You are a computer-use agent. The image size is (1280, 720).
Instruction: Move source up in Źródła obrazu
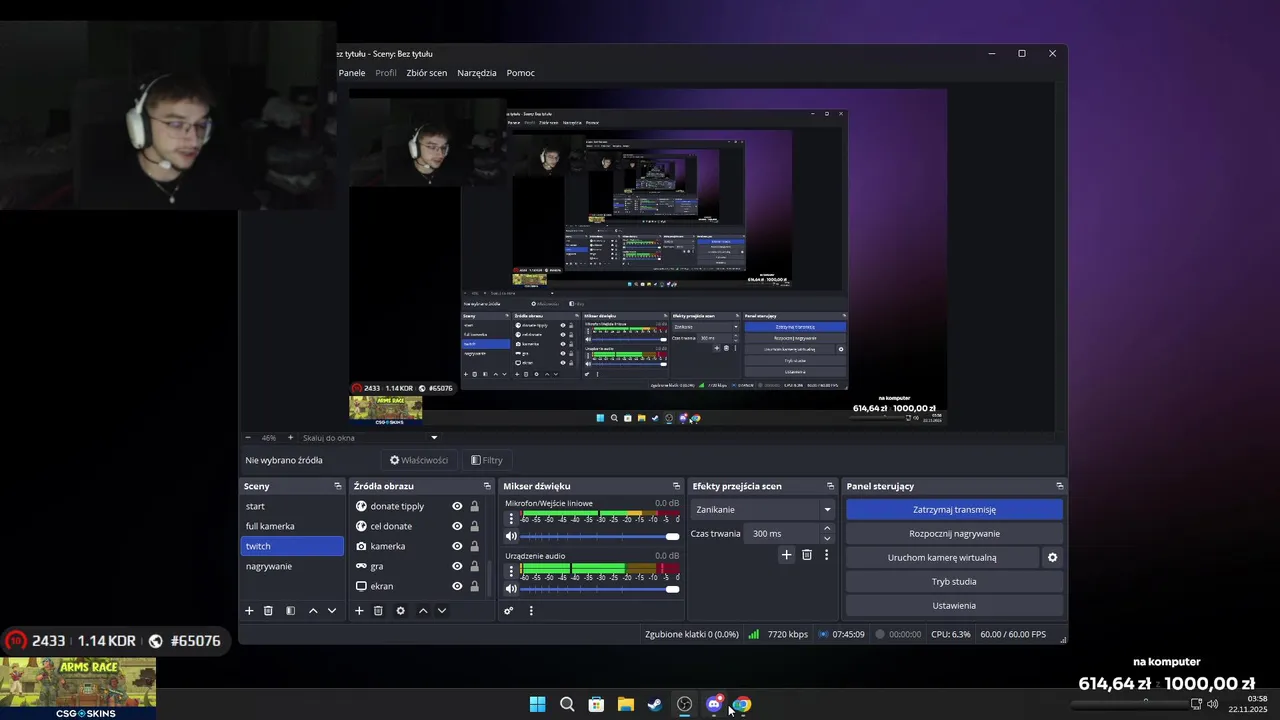423,611
